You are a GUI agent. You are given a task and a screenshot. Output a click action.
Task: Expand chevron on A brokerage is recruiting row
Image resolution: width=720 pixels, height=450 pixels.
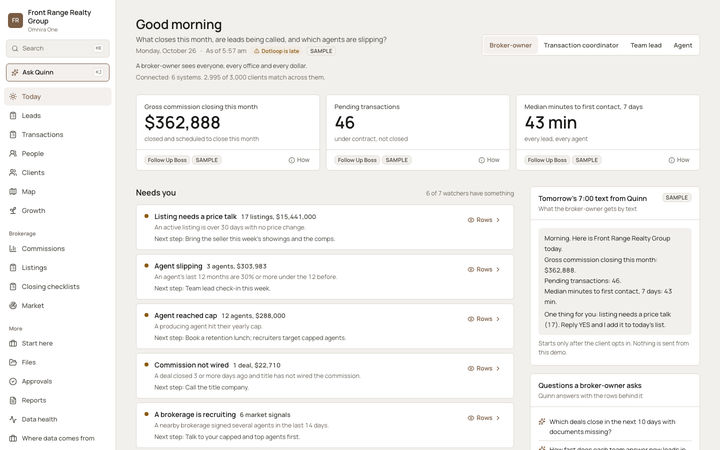click(498, 418)
